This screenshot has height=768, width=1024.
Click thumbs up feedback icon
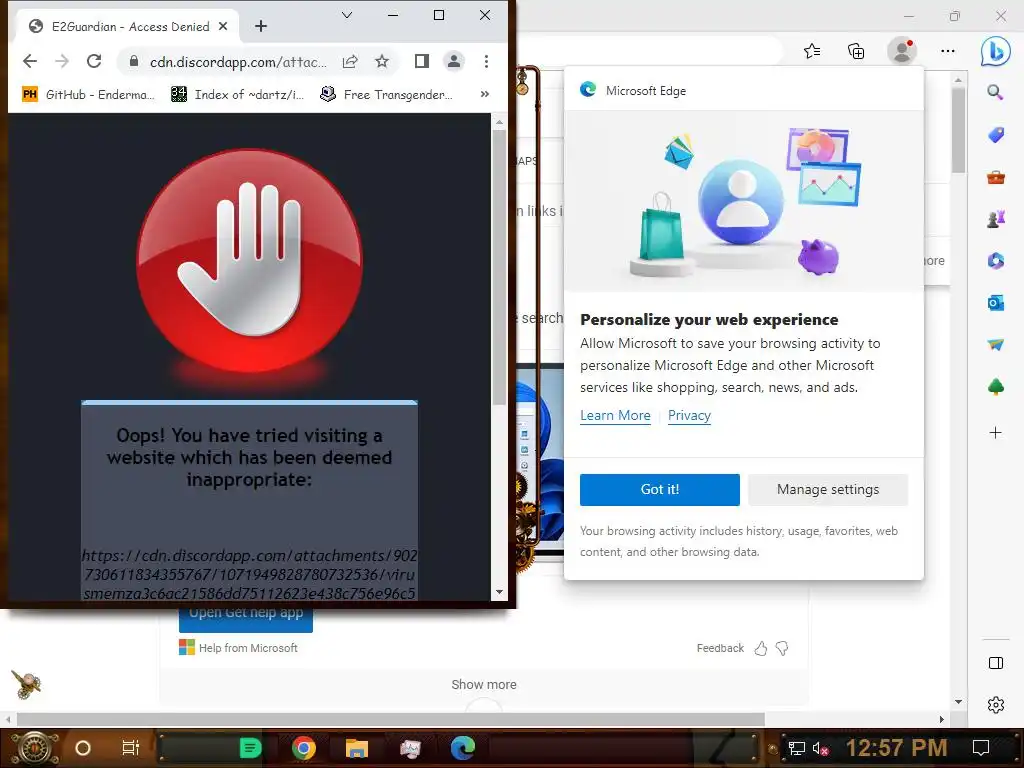[761, 648]
